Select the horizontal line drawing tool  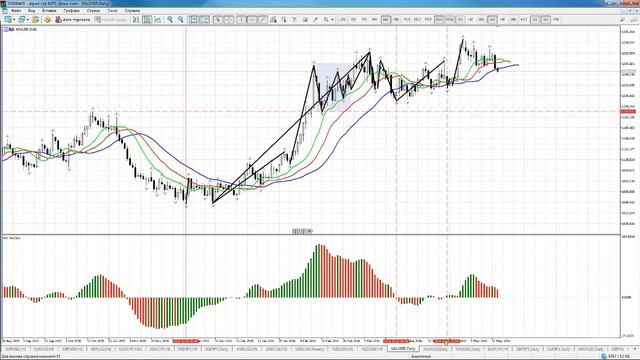pyautogui.click(x=252, y=20)
